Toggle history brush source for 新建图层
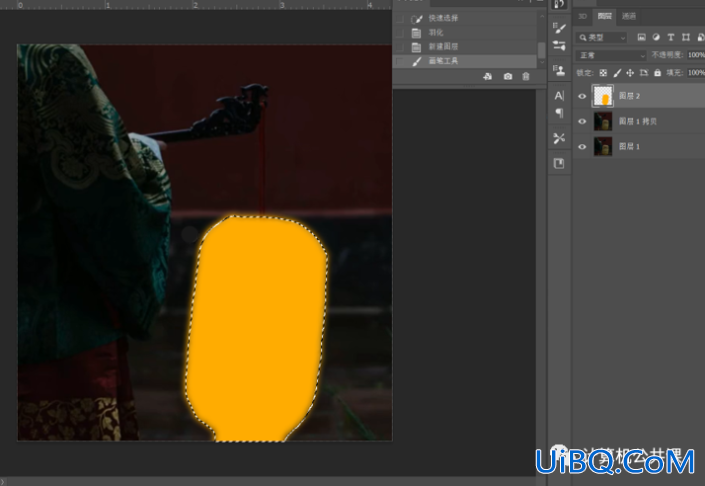 click(x=399, y=47)
